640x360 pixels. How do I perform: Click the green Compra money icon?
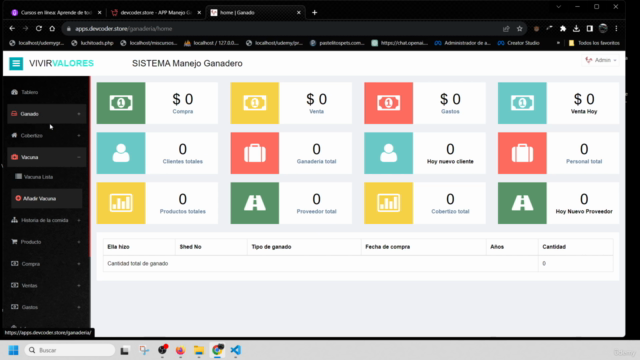tap(121, 103)
